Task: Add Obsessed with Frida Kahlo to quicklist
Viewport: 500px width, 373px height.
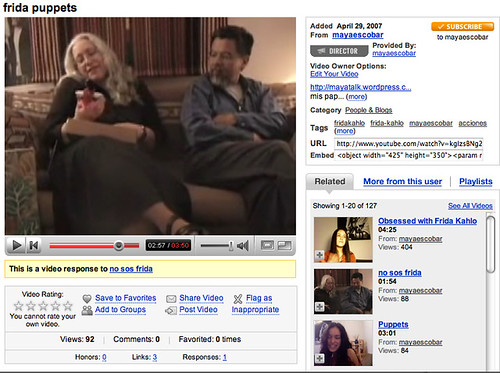Action: coord(319,255)
